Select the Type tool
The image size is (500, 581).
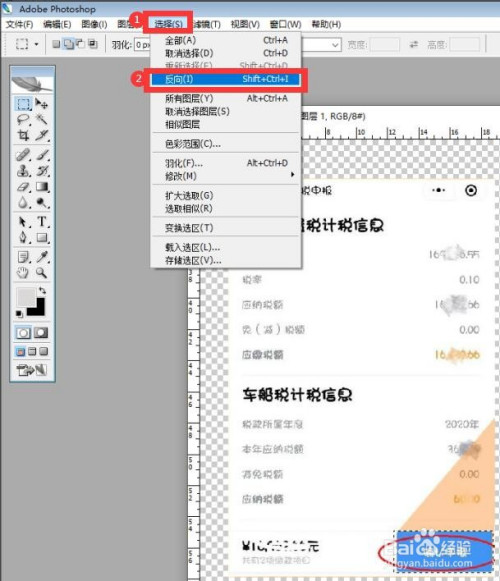point(42,222)
